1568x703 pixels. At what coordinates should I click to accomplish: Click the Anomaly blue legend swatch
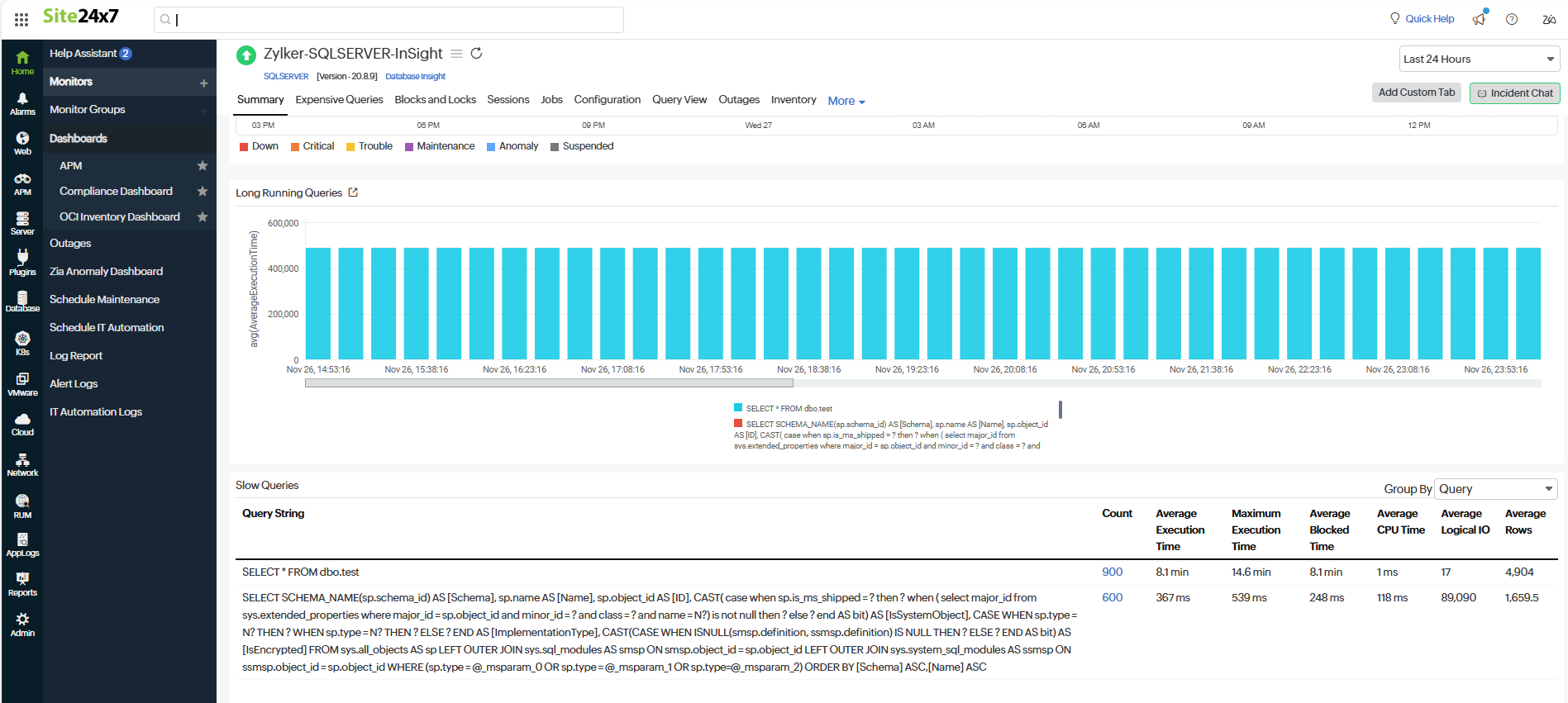491,146
